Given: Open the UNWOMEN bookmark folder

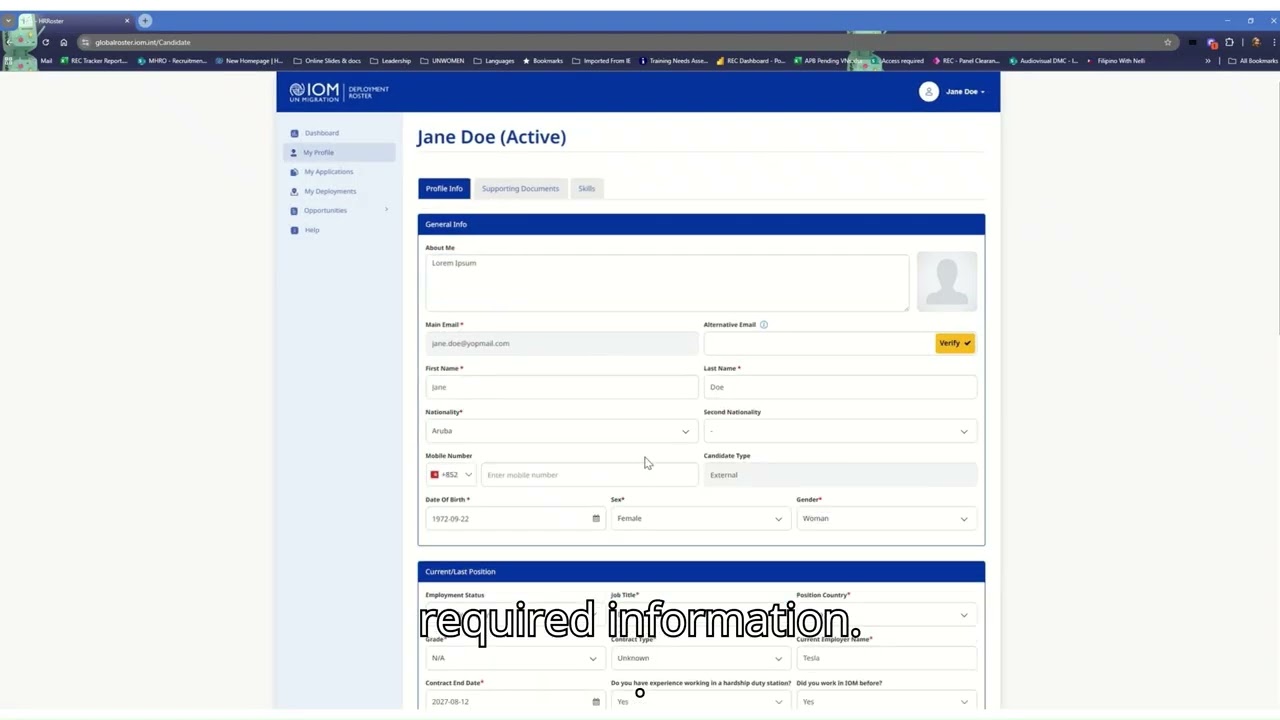Looking at the screenshot, I should coord(442,61).
